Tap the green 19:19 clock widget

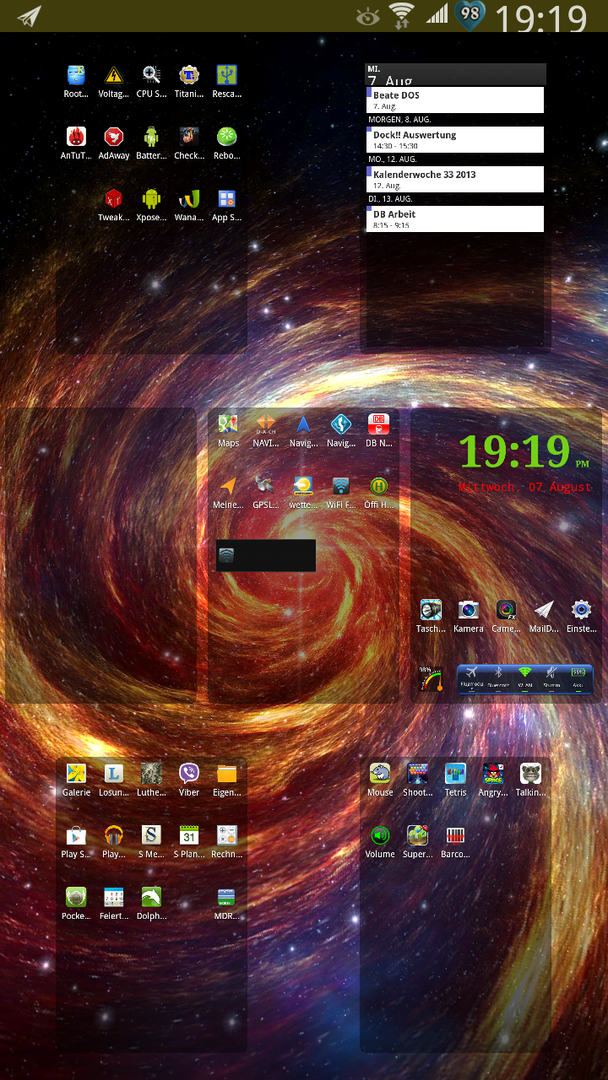click(x=515, y=452)
